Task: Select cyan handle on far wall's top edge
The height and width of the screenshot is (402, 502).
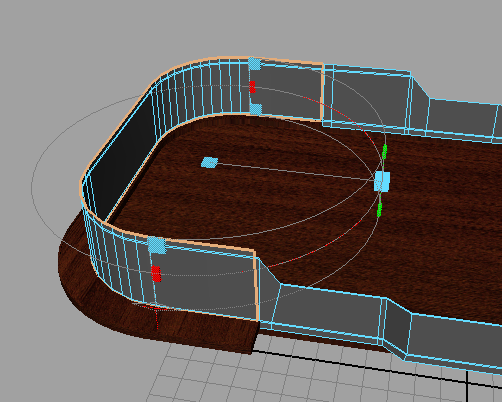Action: tap(254, 64)
